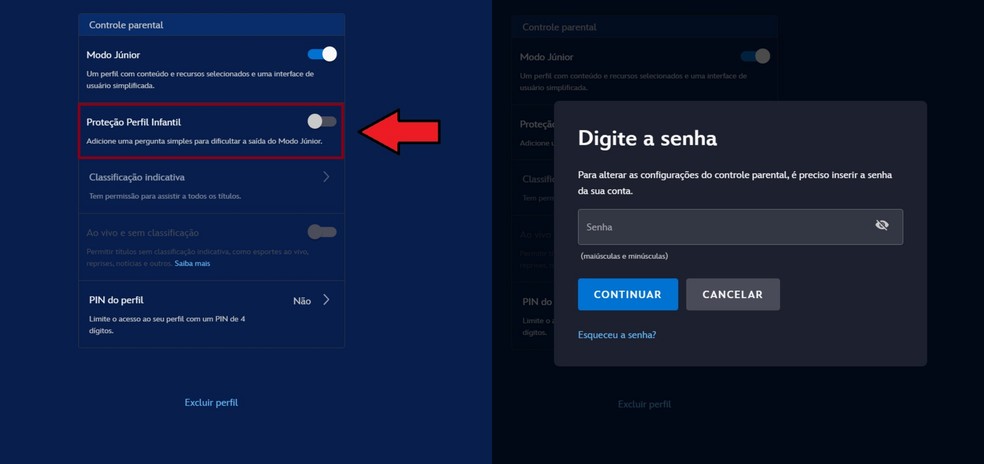Click the dimmed "Excluir perfil" link behind the dialog

[644, 404]
